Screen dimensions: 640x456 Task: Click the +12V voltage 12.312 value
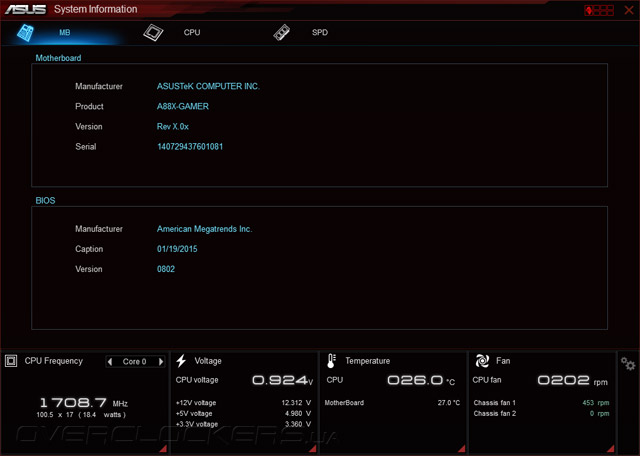click(x=296, y=403)
